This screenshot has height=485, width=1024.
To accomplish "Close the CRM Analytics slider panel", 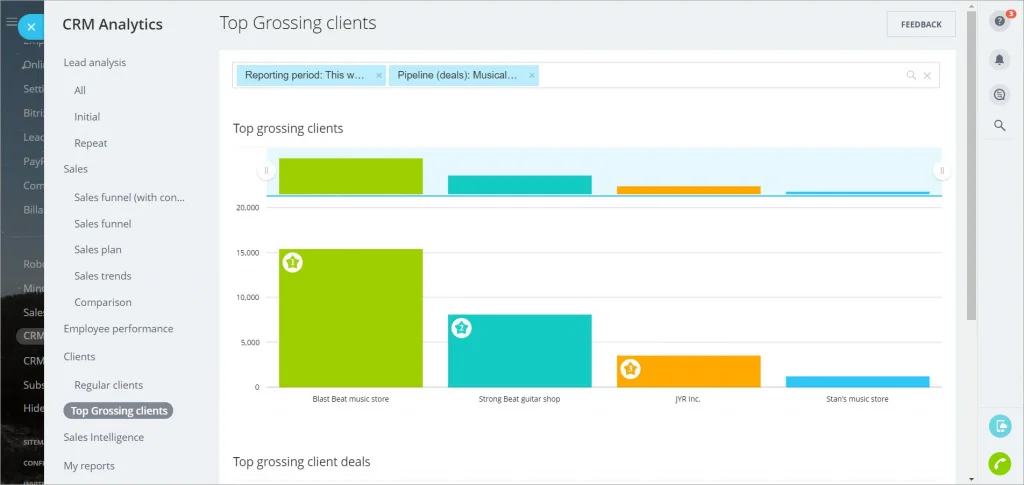I will pyautogui.click(x=31, y=27).
